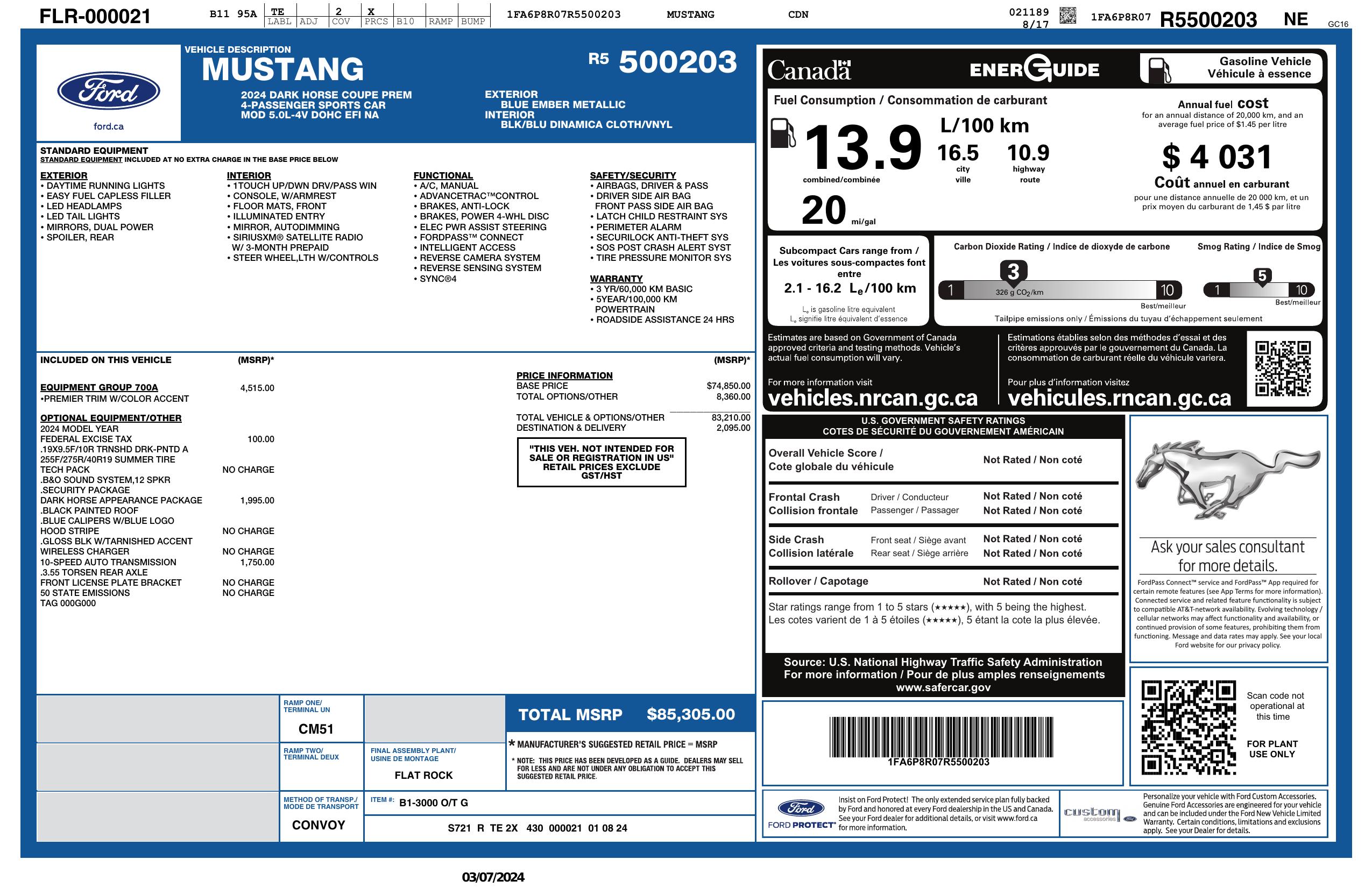Image resolution: width=1372 pixels, height=888 pixels.
Task: Click the VIN barcode
Action: (941, 736)
